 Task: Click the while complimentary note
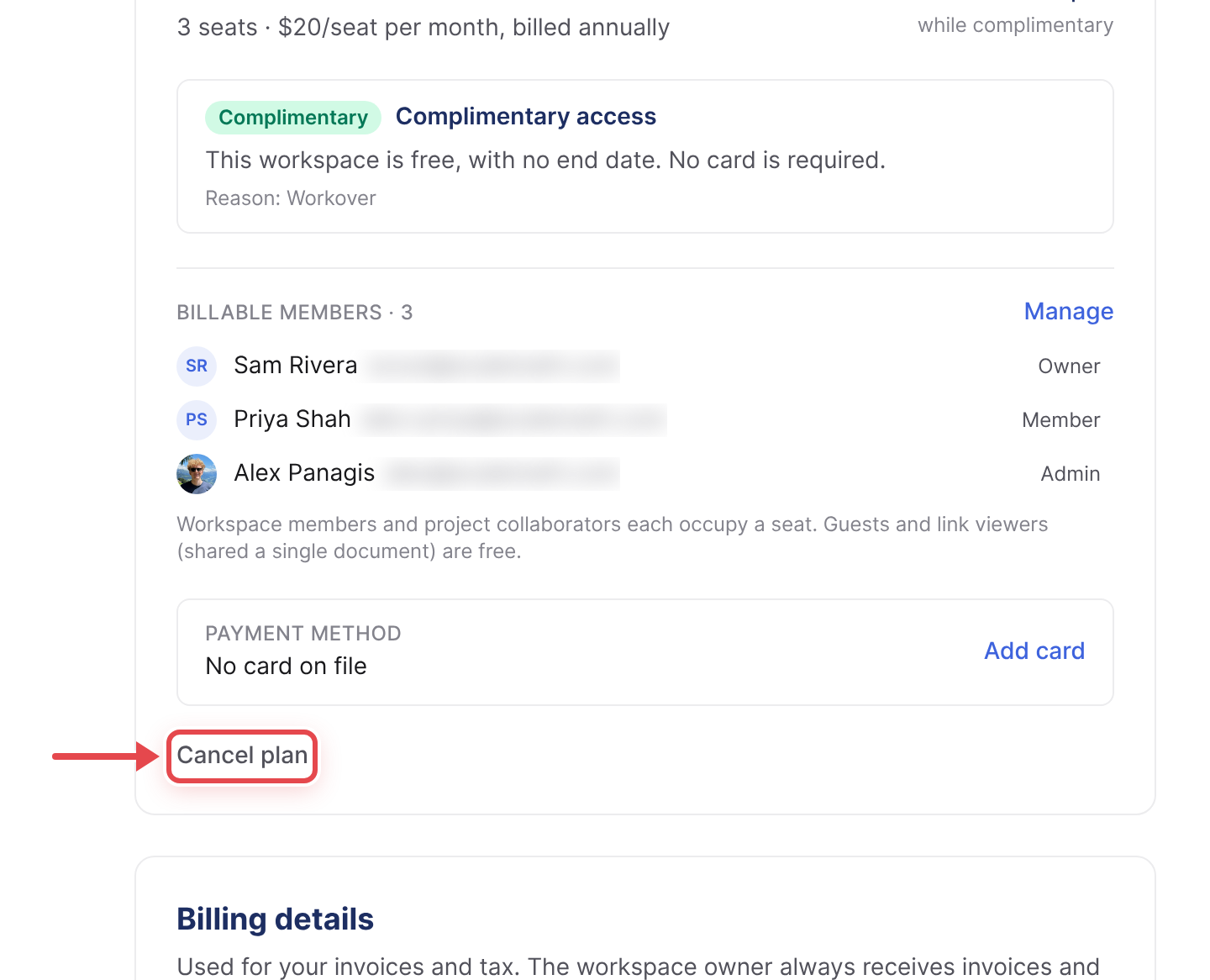(x=1015, y=25)
